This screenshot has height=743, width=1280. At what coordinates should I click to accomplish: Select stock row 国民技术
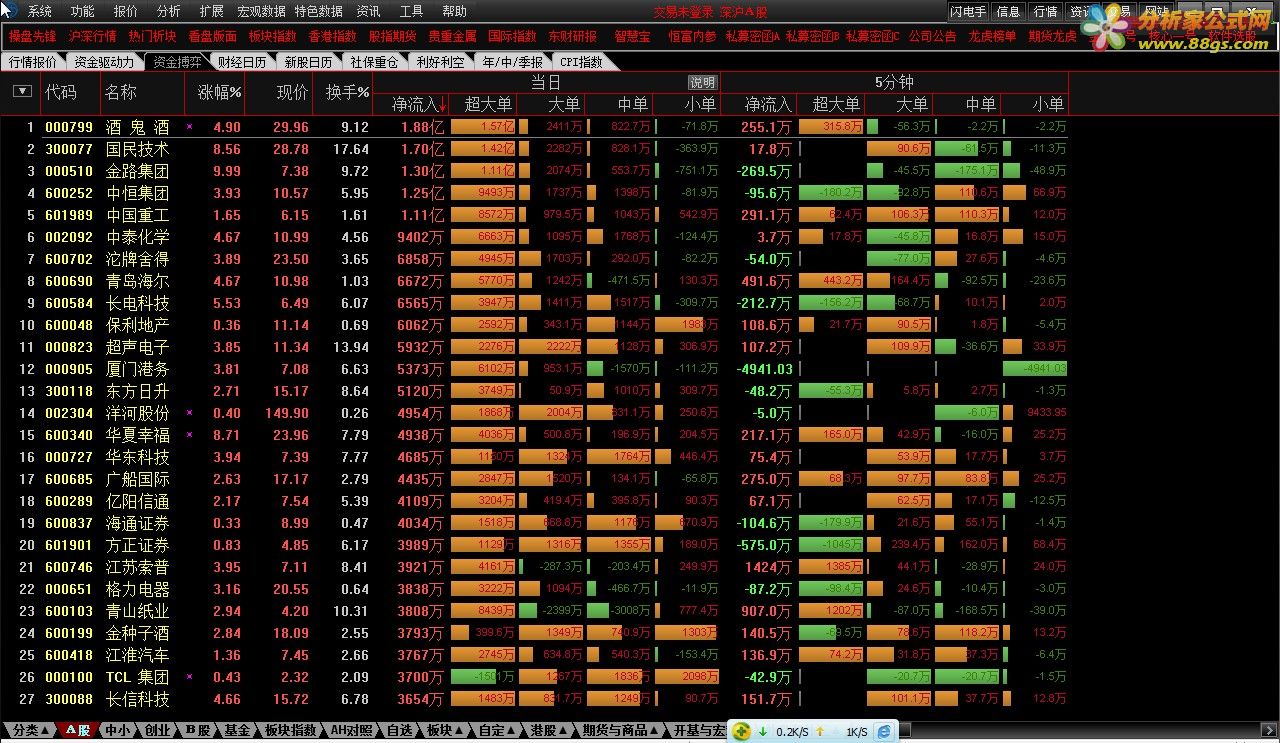(535, 149)
